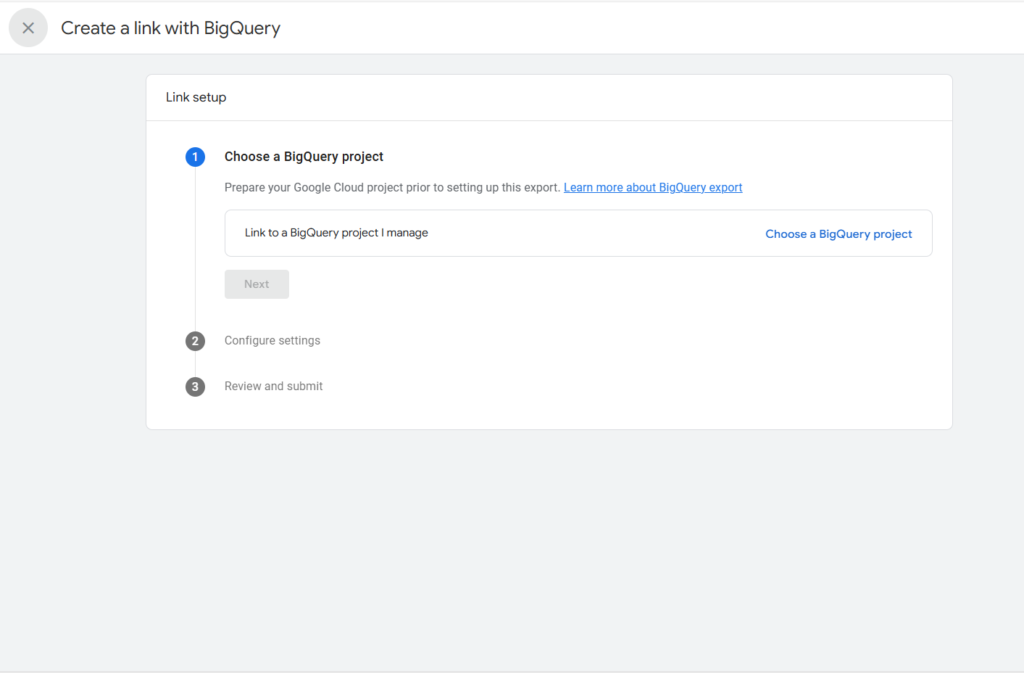Click Choose a BigQuery project link

click(x=838, y=234)
